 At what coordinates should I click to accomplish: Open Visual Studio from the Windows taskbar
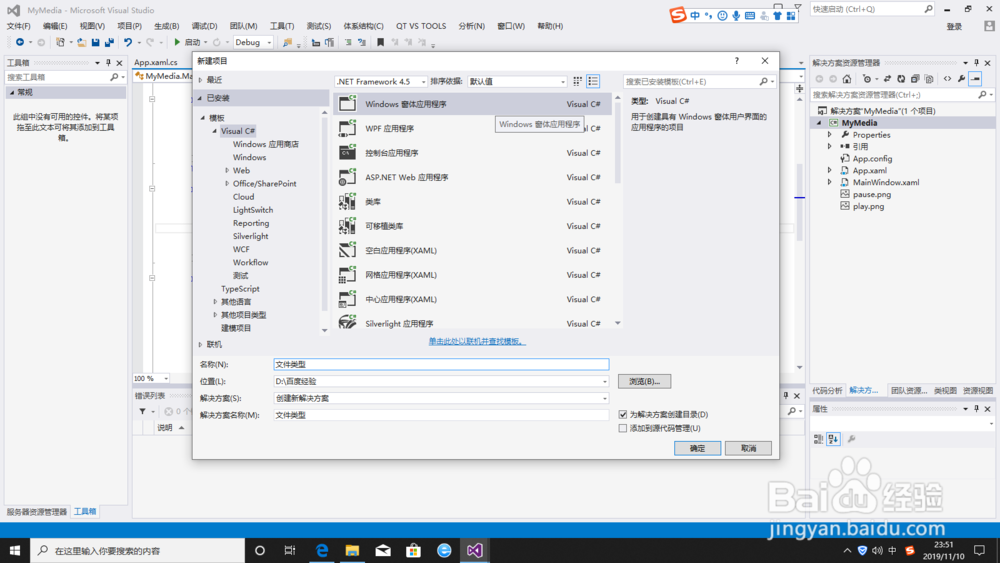tap(474, 550)
